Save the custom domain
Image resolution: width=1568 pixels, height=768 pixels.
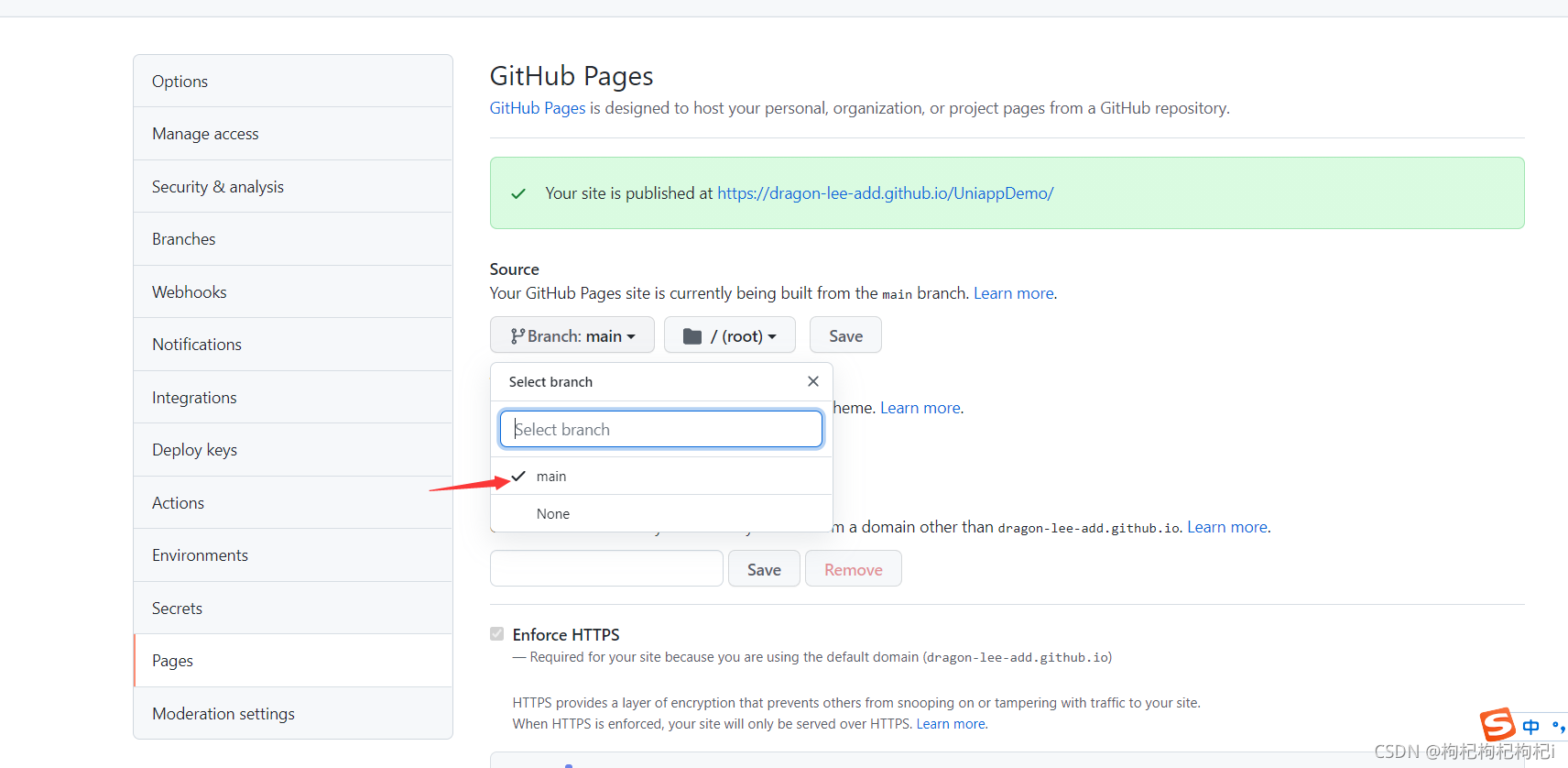[x=764, y=569]
